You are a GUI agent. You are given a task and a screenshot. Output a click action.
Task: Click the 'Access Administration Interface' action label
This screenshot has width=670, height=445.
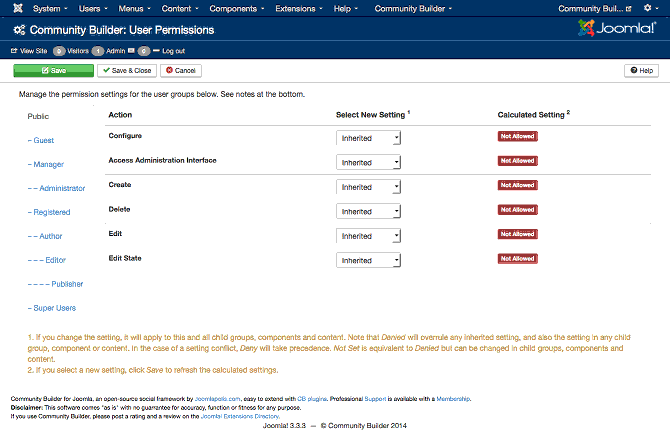point(162,160)
